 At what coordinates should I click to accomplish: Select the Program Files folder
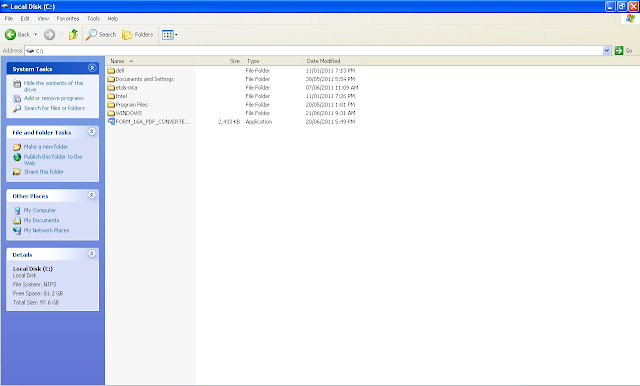131,105
